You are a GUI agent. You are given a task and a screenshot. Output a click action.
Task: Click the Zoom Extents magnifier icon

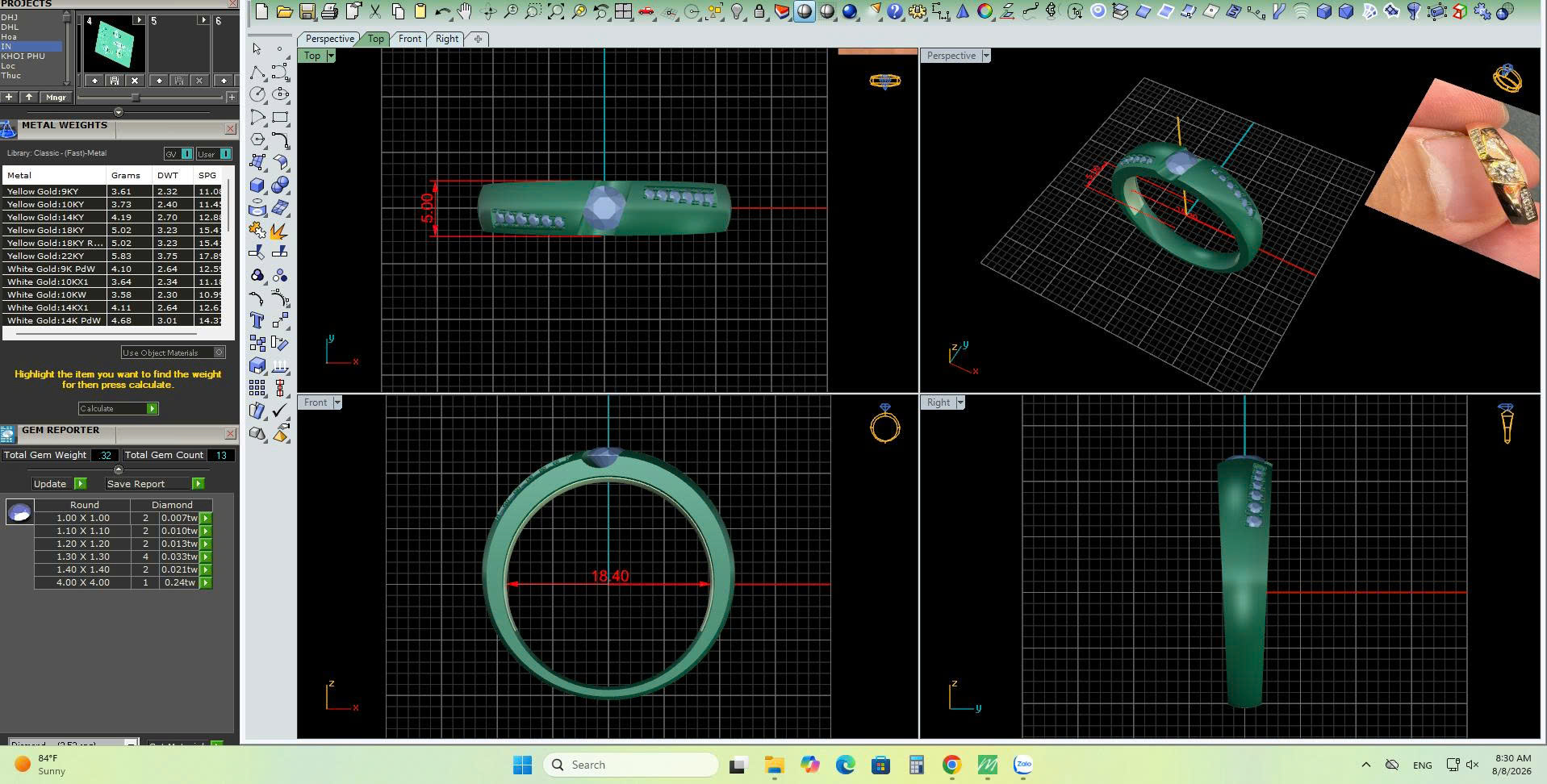pyautogui.click(x=556, y=11)
